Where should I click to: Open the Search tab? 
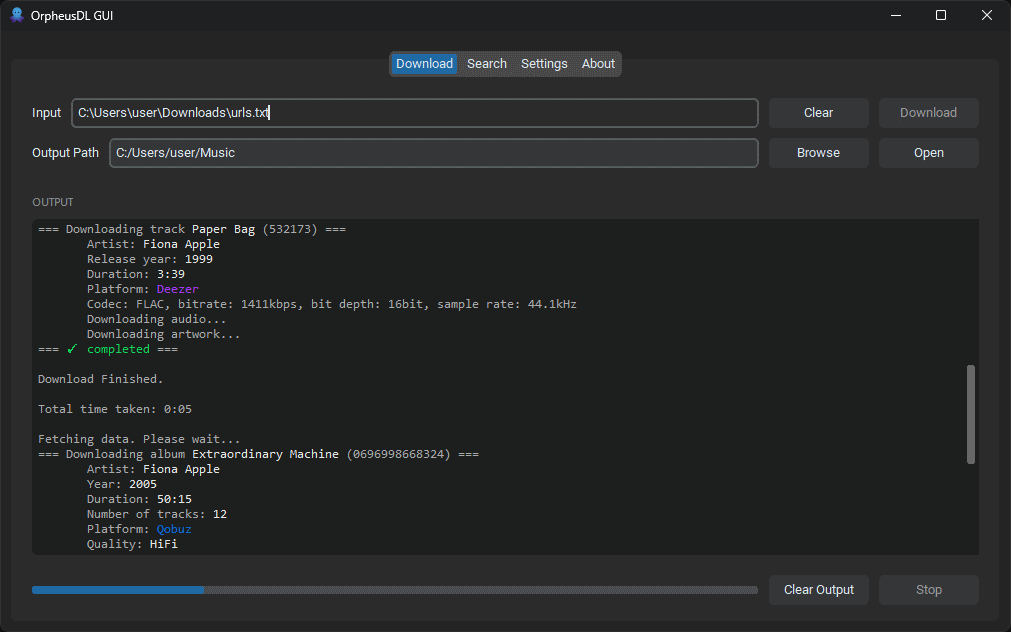click(487, 64)
